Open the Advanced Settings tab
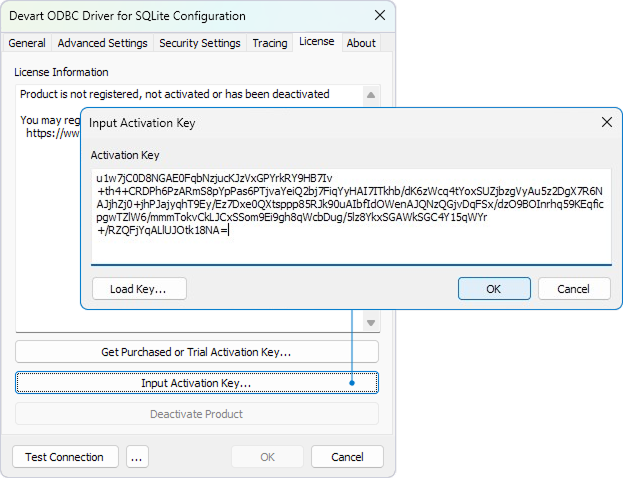 click(102, 43)
